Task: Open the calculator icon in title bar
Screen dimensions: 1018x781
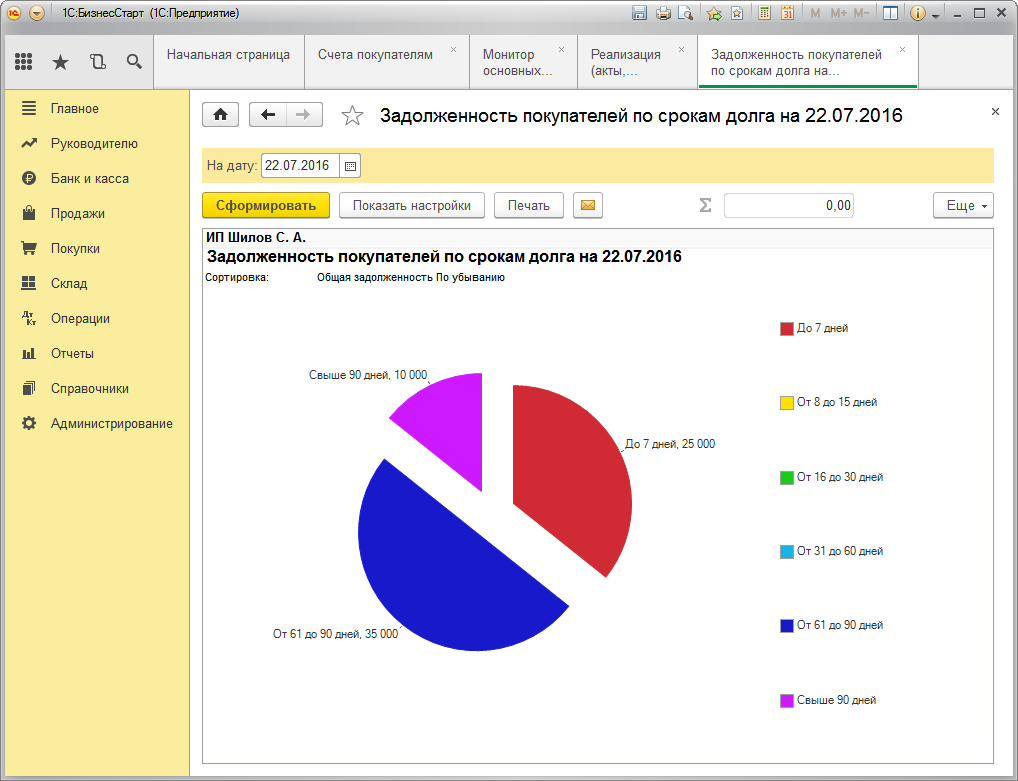Action: click(x=765, y=13)
